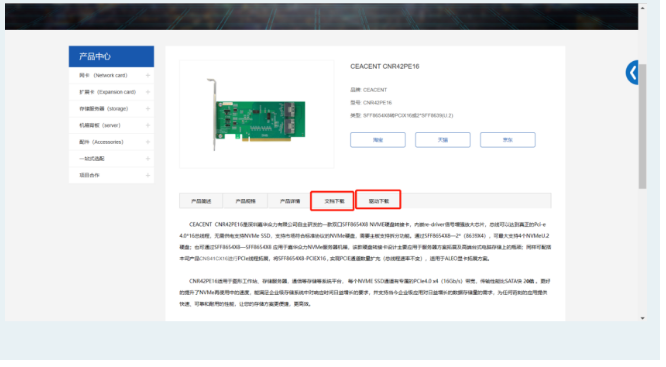
Task: Expand the Network card category plus icon
Action: pos(148,76)
